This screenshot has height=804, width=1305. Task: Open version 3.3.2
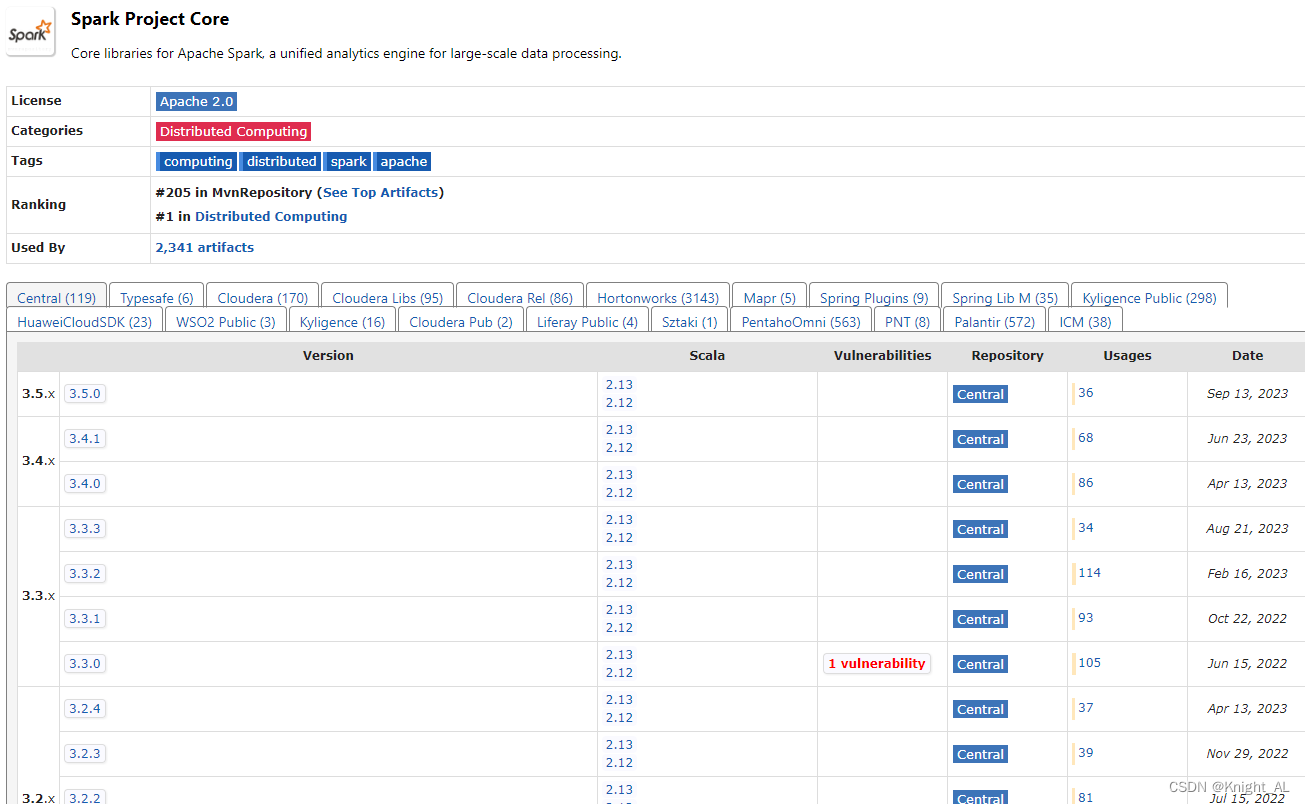(x=85, y=573)
